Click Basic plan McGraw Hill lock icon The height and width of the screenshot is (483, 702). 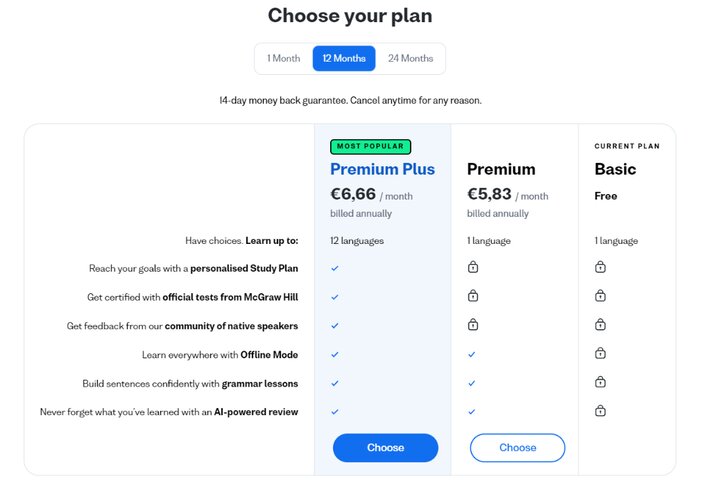point(600,296)
